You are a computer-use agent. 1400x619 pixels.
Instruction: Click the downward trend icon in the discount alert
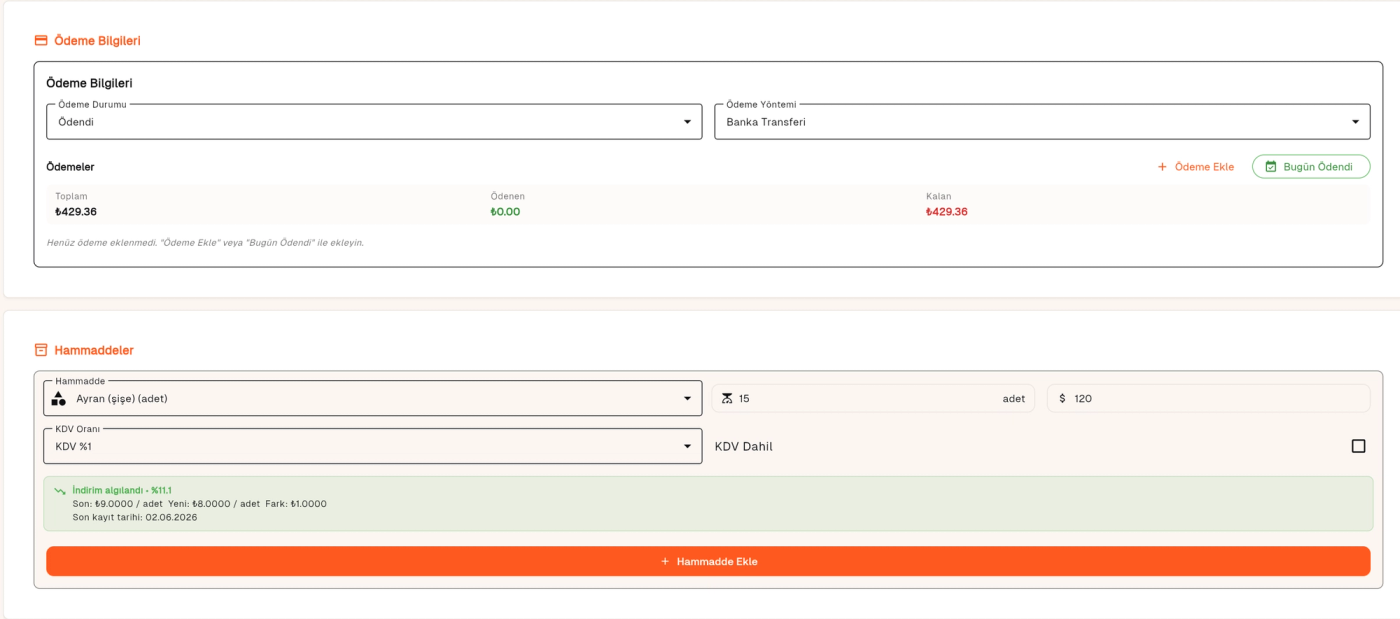60,491
